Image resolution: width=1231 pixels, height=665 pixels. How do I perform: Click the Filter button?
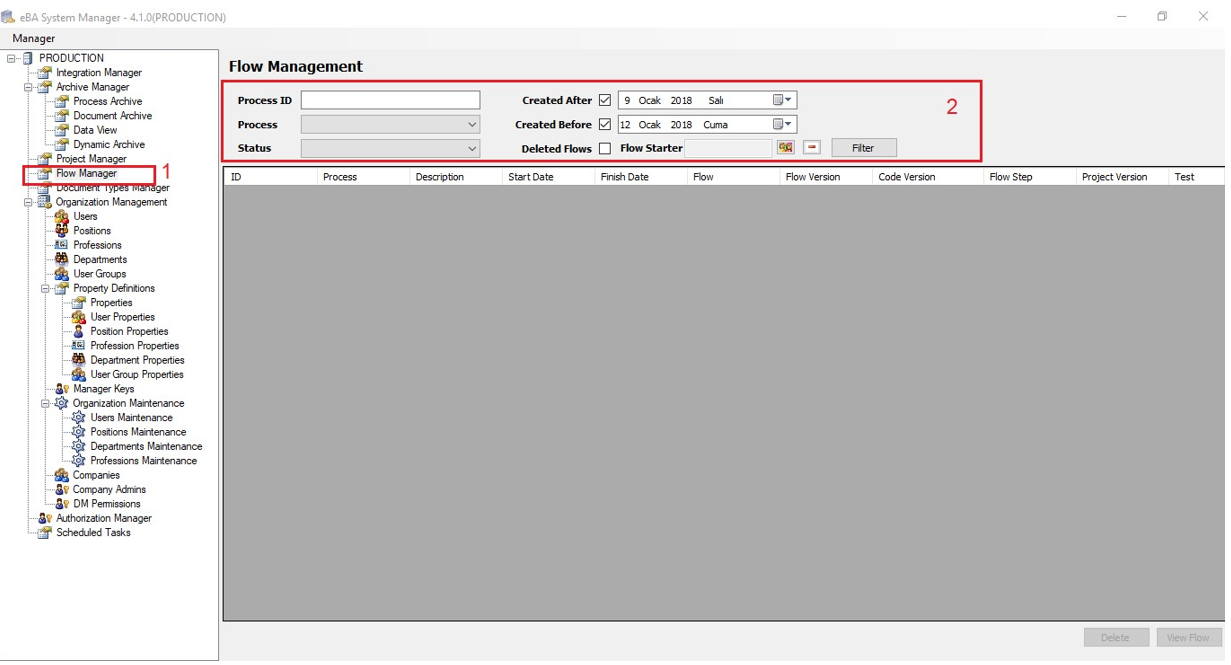[864, 148]
